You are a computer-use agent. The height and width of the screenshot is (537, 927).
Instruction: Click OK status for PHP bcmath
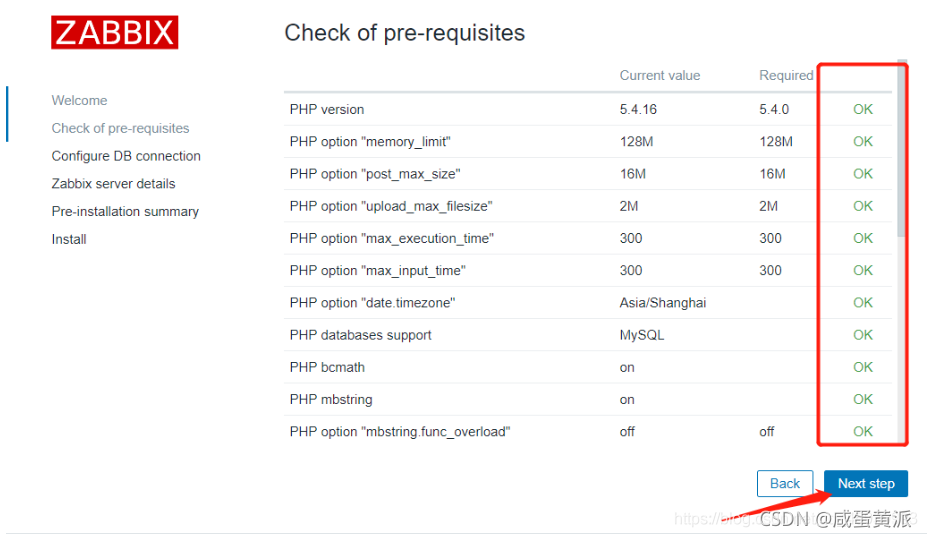[x=863, y=367]
